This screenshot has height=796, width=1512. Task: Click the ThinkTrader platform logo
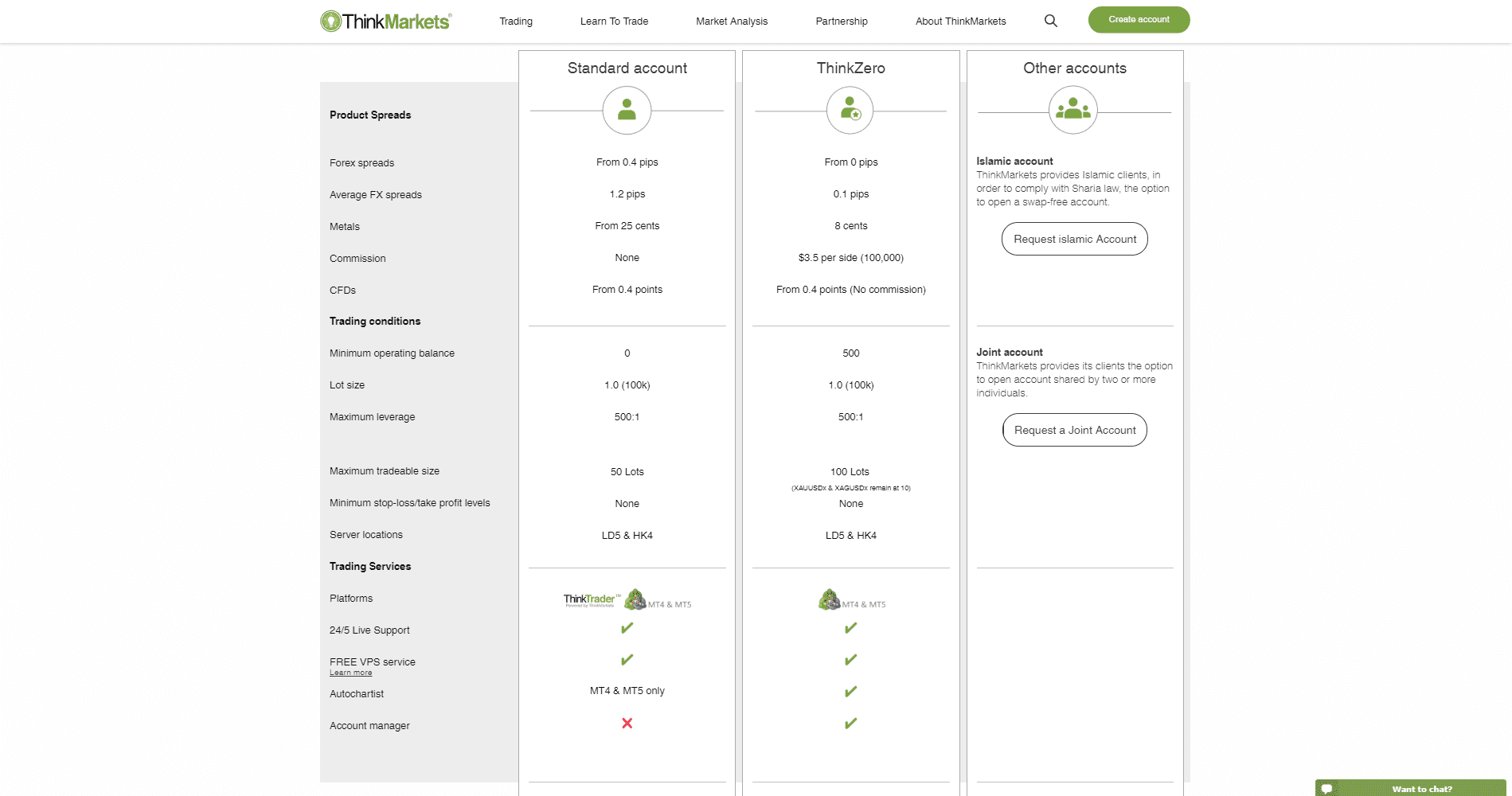pyautogui.click(x=591, y=600)
